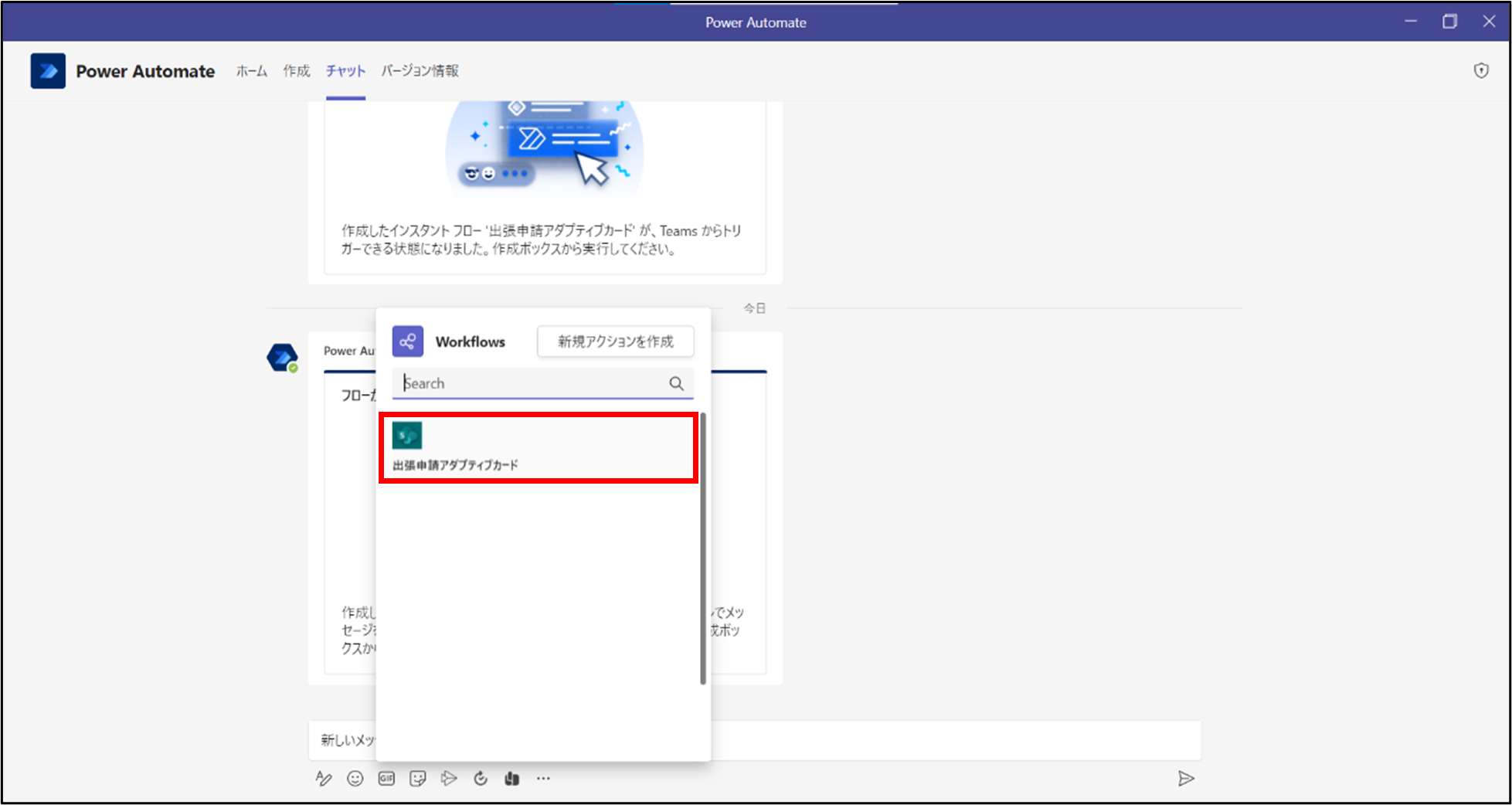Click the shield privacy icon
This screenshot has width=1512, height=805.
click(1481, 71)
